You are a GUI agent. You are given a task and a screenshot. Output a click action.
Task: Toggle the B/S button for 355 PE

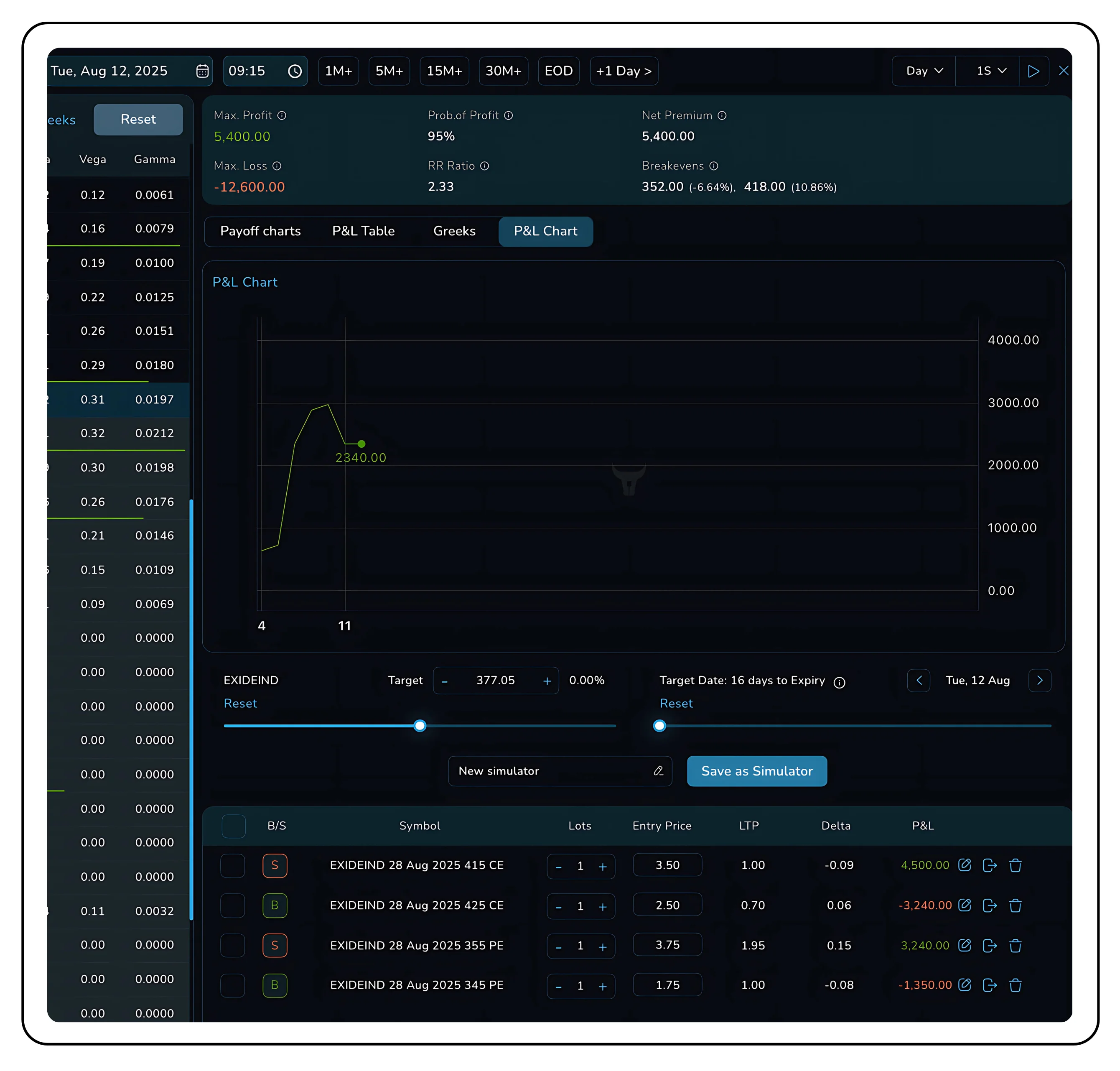(275, 946)
